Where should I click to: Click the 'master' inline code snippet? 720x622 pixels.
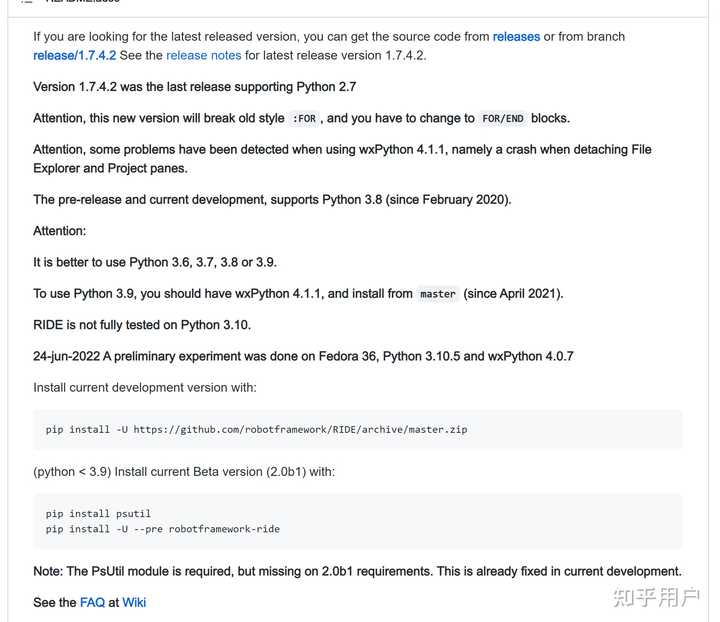point(437,295)
